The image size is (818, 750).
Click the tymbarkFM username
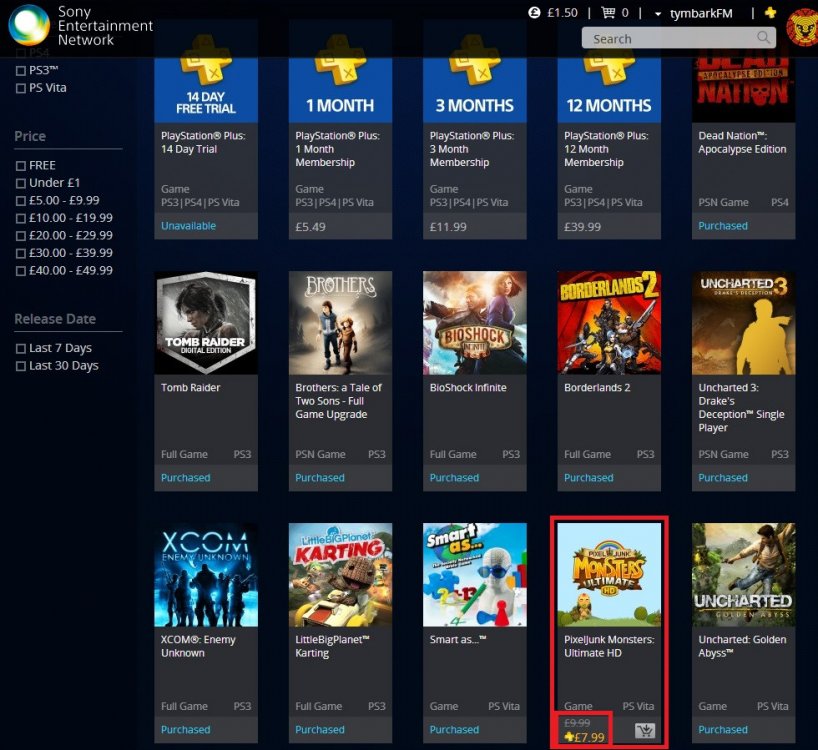701,14
